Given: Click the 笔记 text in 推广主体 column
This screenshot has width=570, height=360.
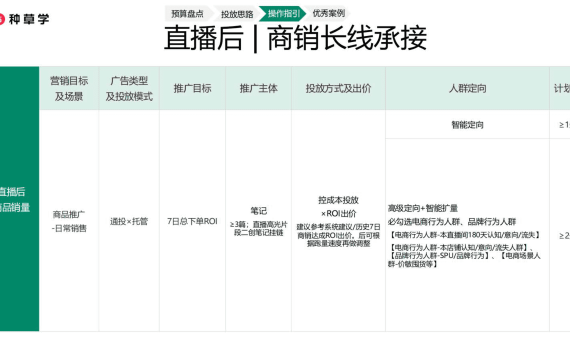Looking at the screenshot, I should click(258, 211).
